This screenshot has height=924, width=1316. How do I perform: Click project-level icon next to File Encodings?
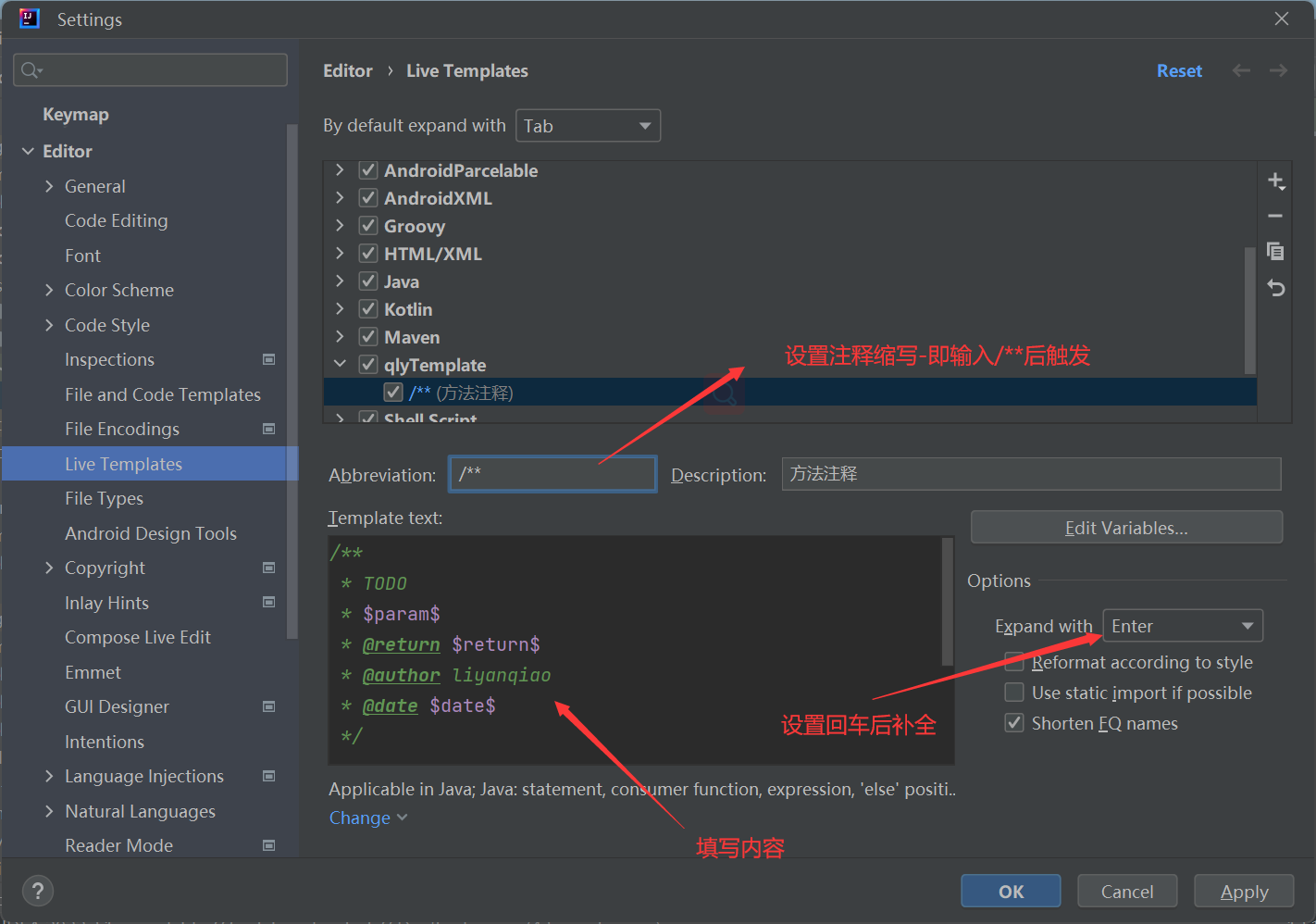269,429
